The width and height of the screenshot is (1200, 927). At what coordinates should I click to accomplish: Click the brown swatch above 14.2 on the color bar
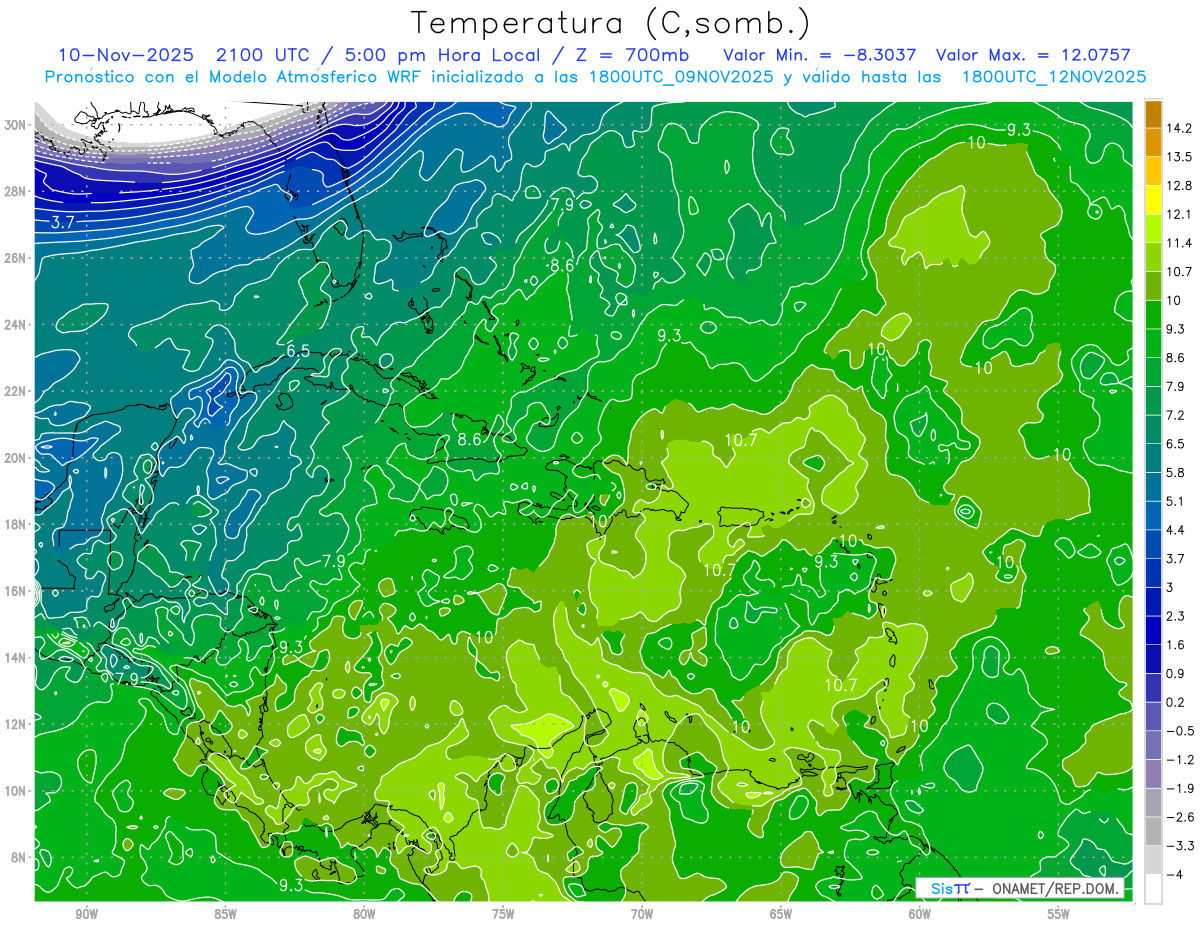click(x=1153, y=114)
